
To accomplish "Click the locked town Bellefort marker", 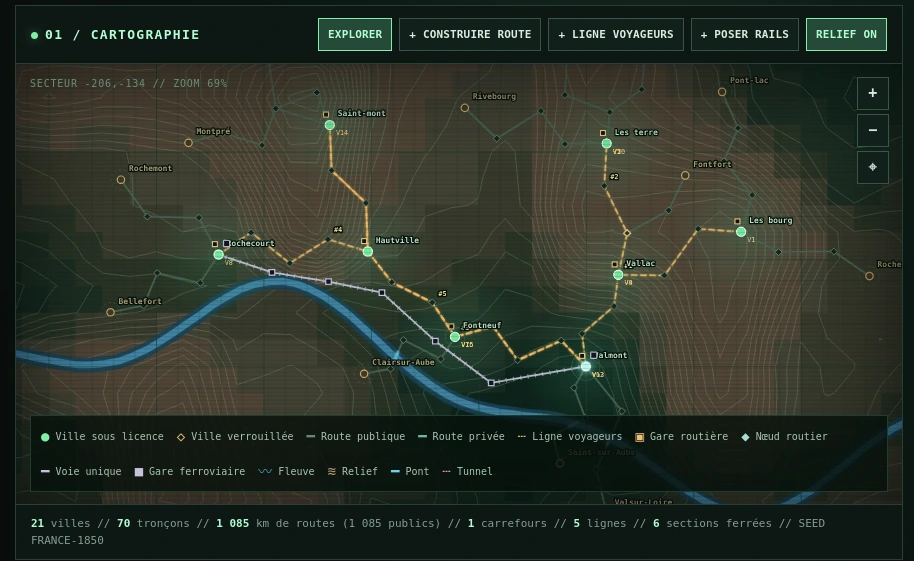I will point(110,313).
